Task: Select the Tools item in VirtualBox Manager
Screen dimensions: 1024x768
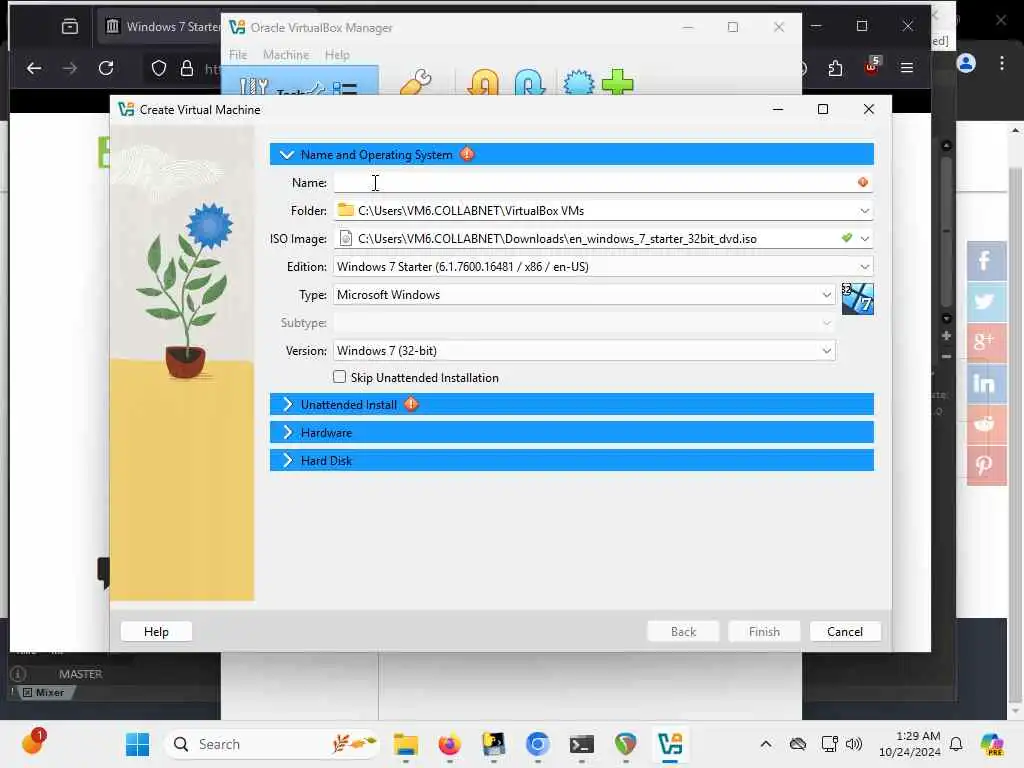Action: (300, 80)
